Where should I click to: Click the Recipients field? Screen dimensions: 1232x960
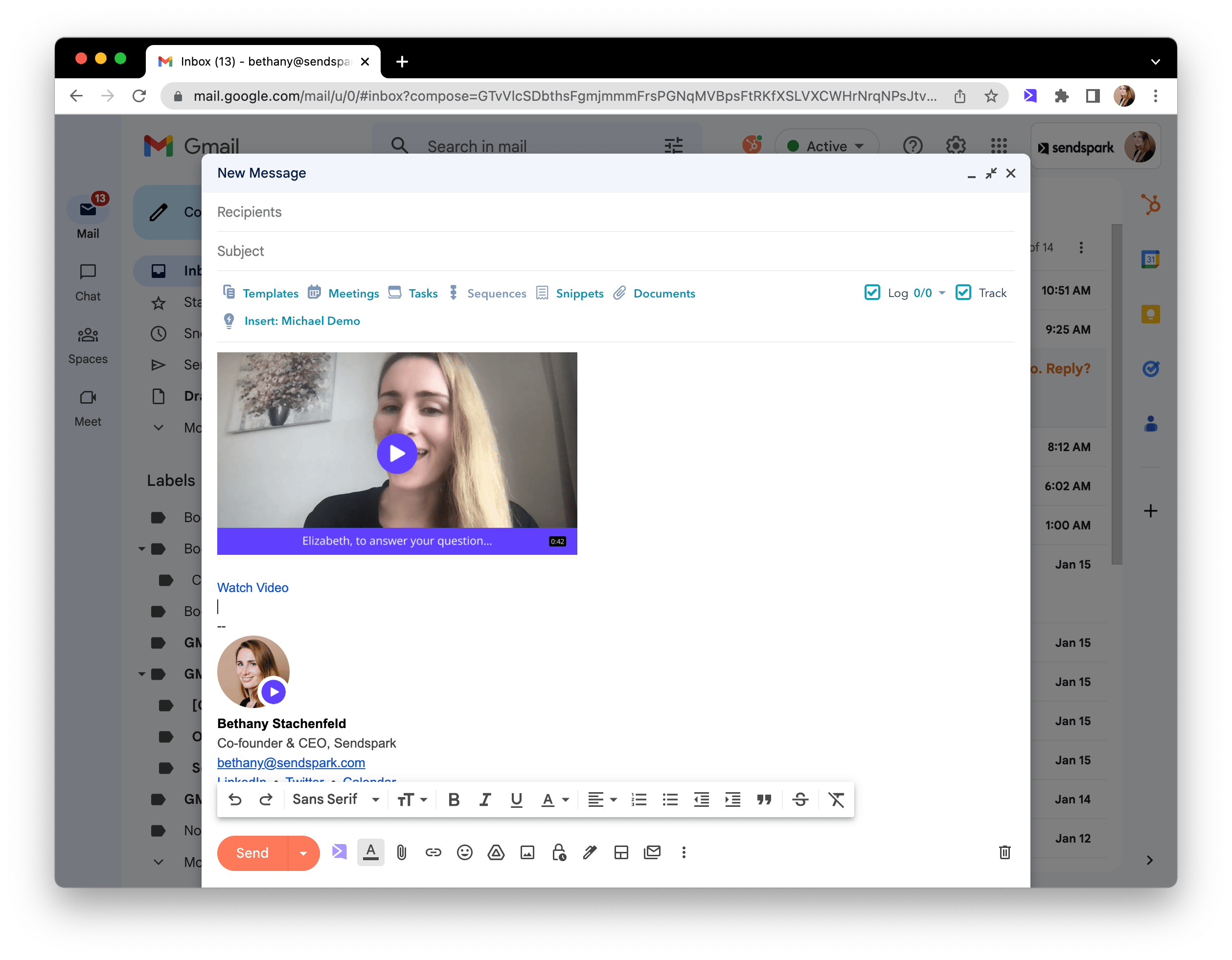(x=616, y=211)
